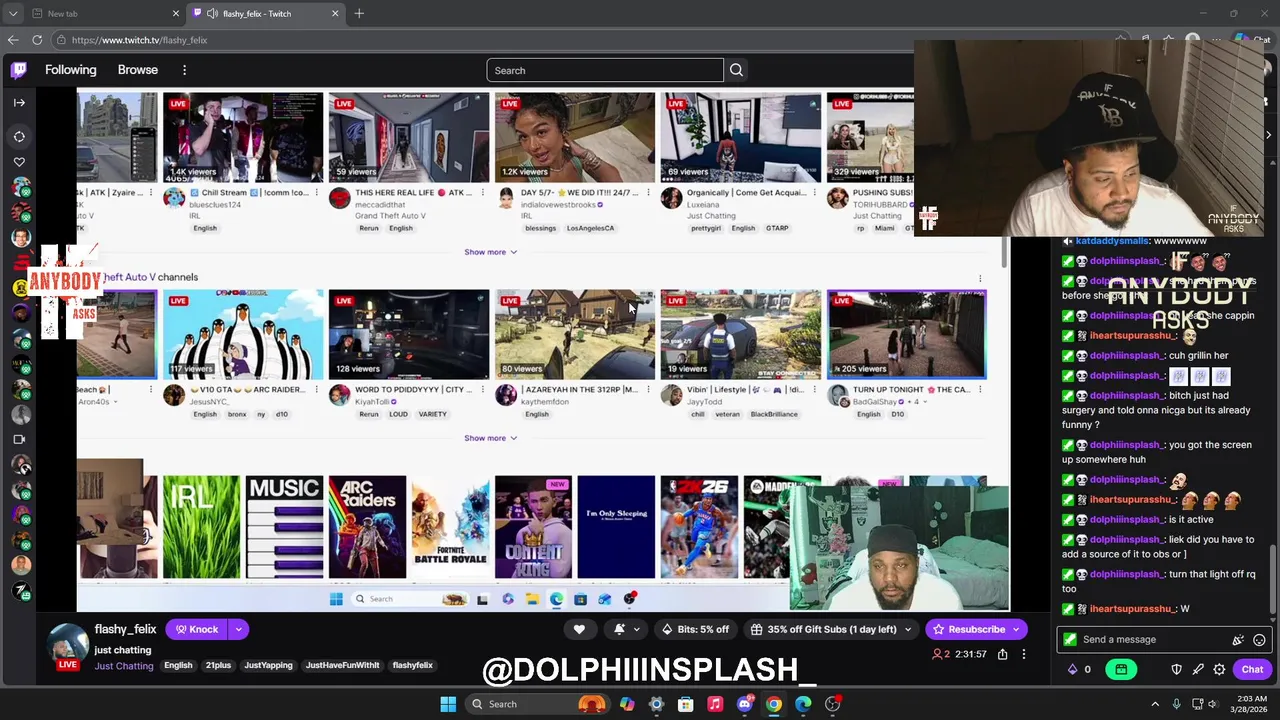The height and width of the screenshot is (720, 1280).
Task: Open the notification bell dropdown
Action: click(x=624, y=629)
